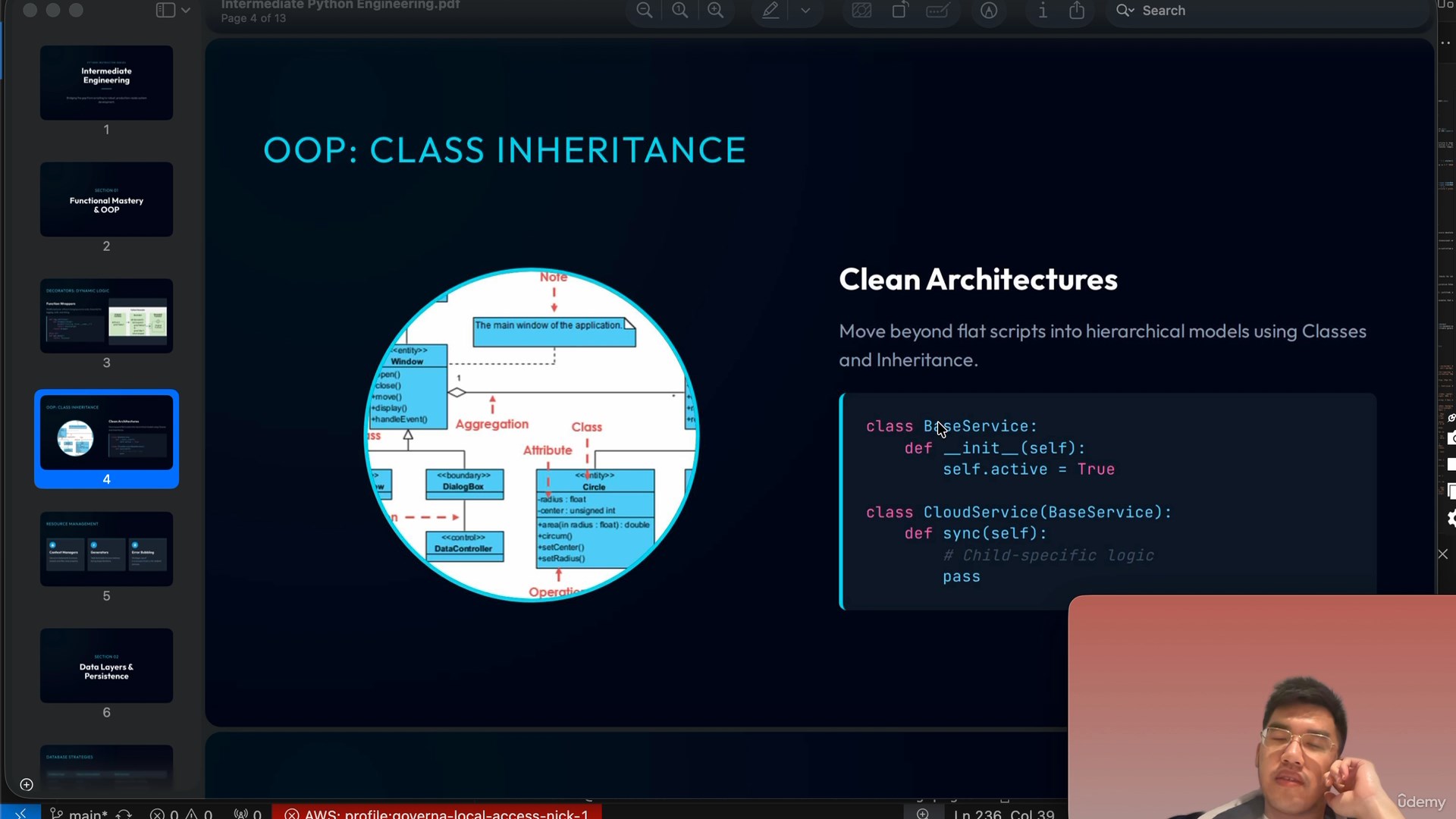Open the warnings count in status bar
Screen dimensions: 1456x819
click(199, 814)
